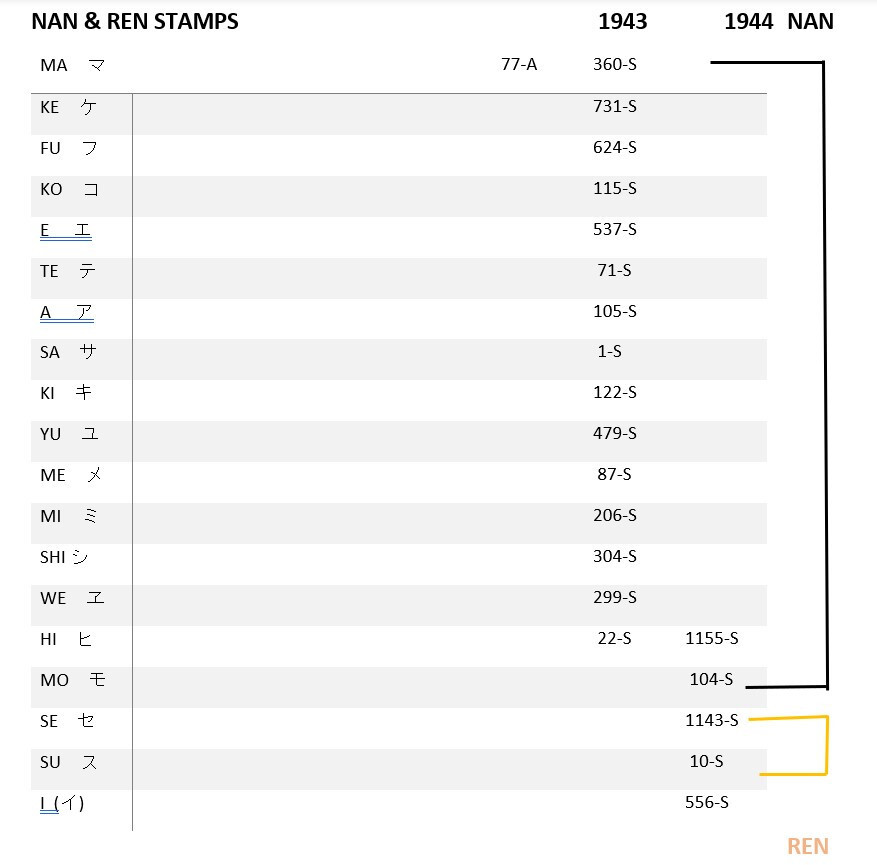
Task: Click the '1-S' entry in SA row
Action: (609, 352)
